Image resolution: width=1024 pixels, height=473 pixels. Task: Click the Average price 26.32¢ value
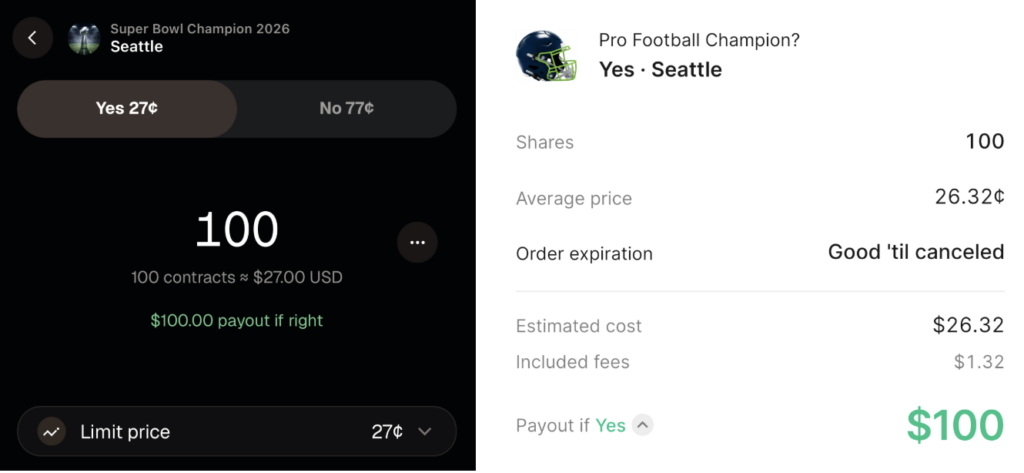(x=969, y=197)
